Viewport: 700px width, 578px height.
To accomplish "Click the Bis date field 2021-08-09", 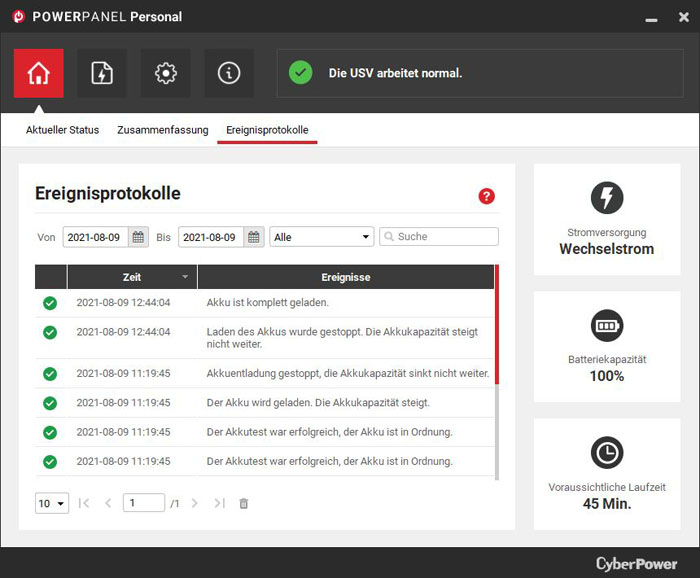I will (x=211, y=237).
